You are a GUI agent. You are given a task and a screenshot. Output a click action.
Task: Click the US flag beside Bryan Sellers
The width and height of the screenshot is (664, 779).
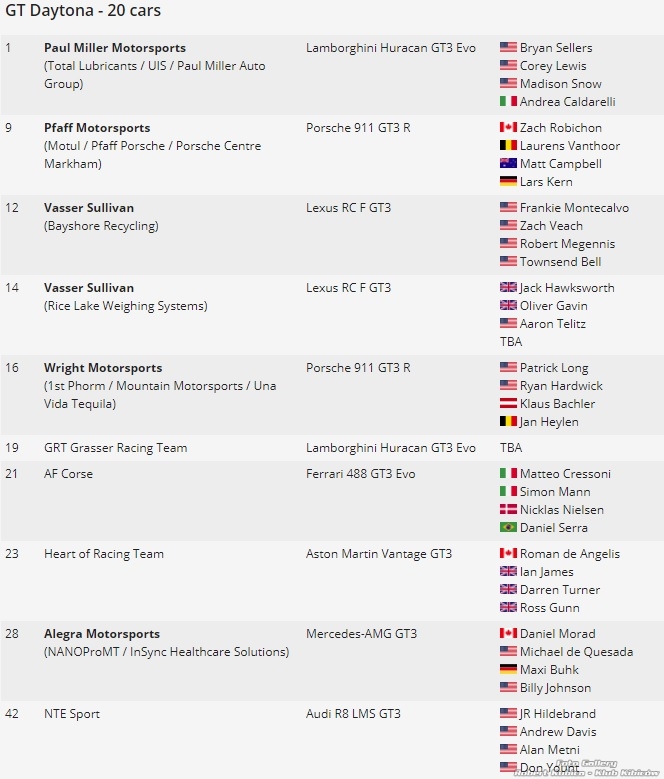coord(508,48)
